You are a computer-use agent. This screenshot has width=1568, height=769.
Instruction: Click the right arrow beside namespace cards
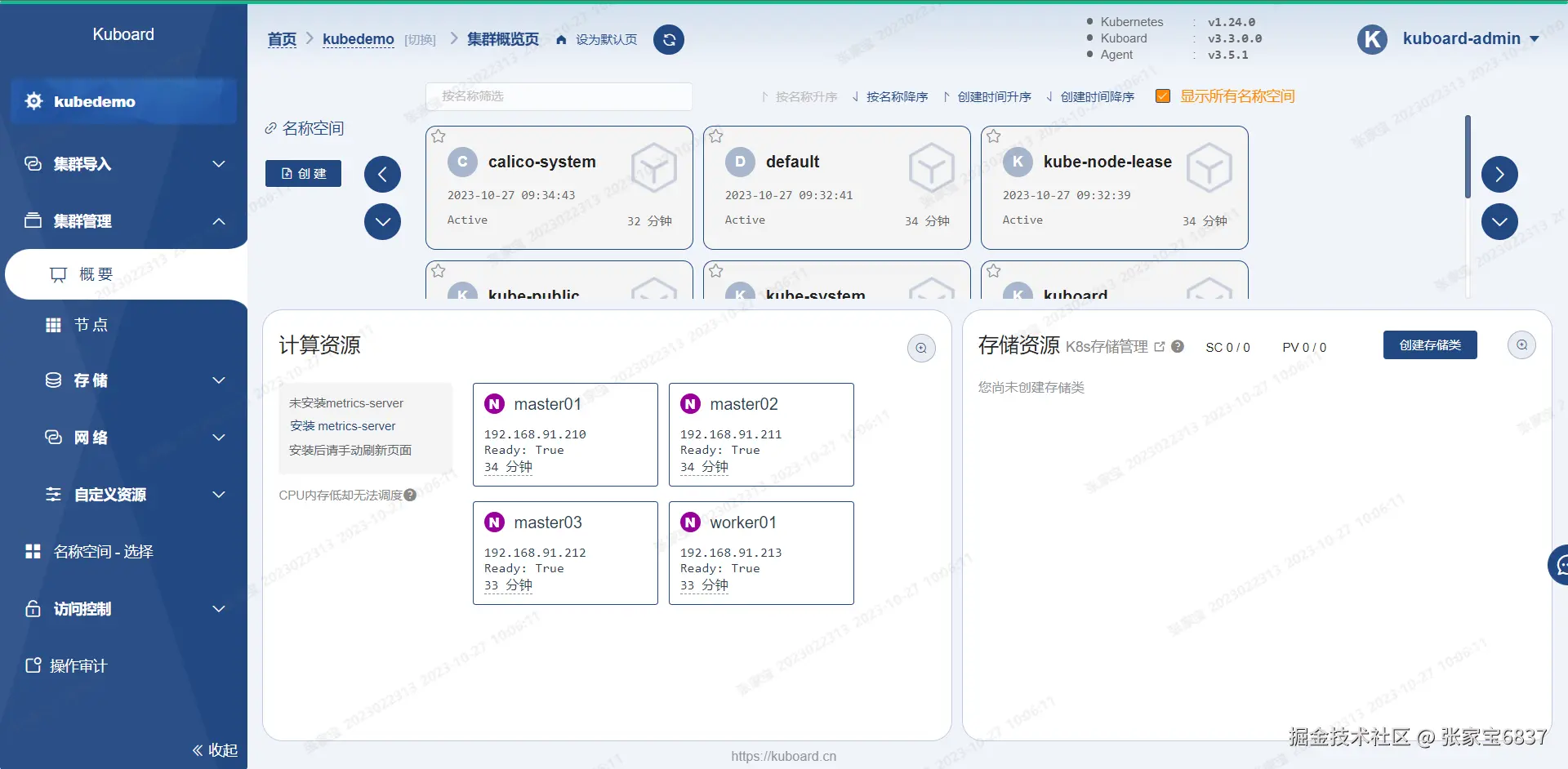(x=1499, y=174)
